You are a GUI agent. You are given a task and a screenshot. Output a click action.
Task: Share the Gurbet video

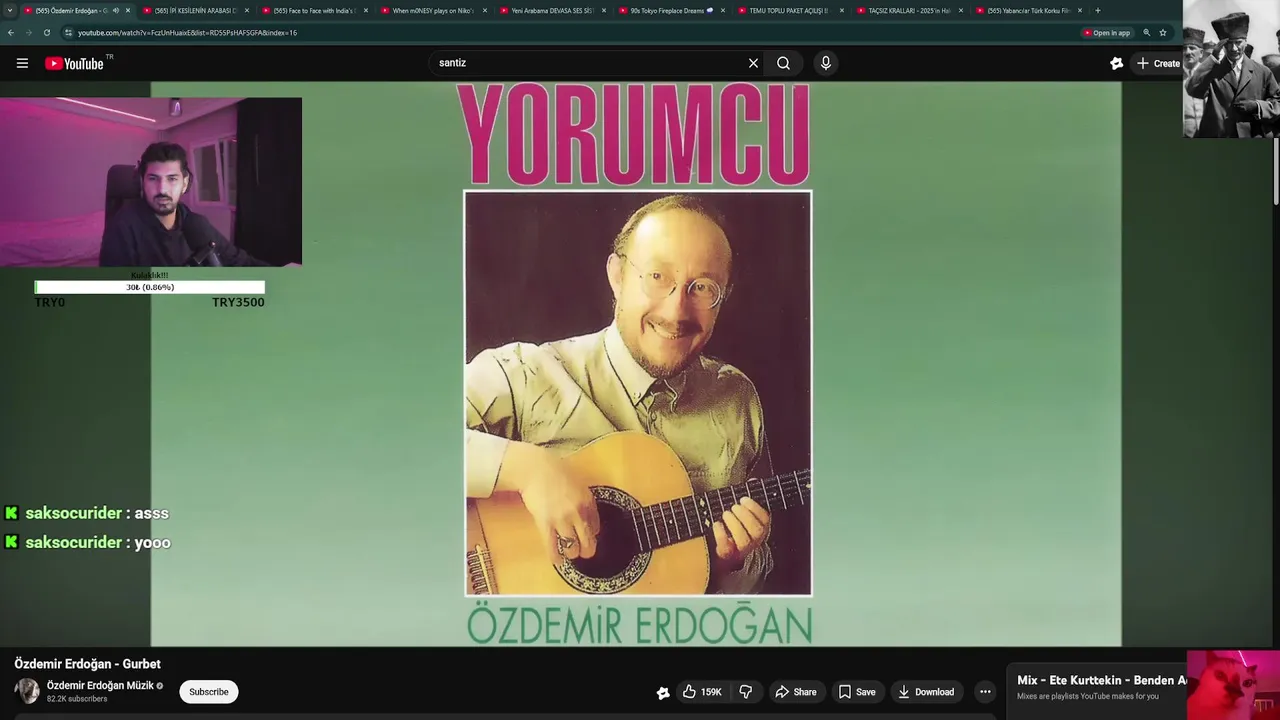[795, 692]
